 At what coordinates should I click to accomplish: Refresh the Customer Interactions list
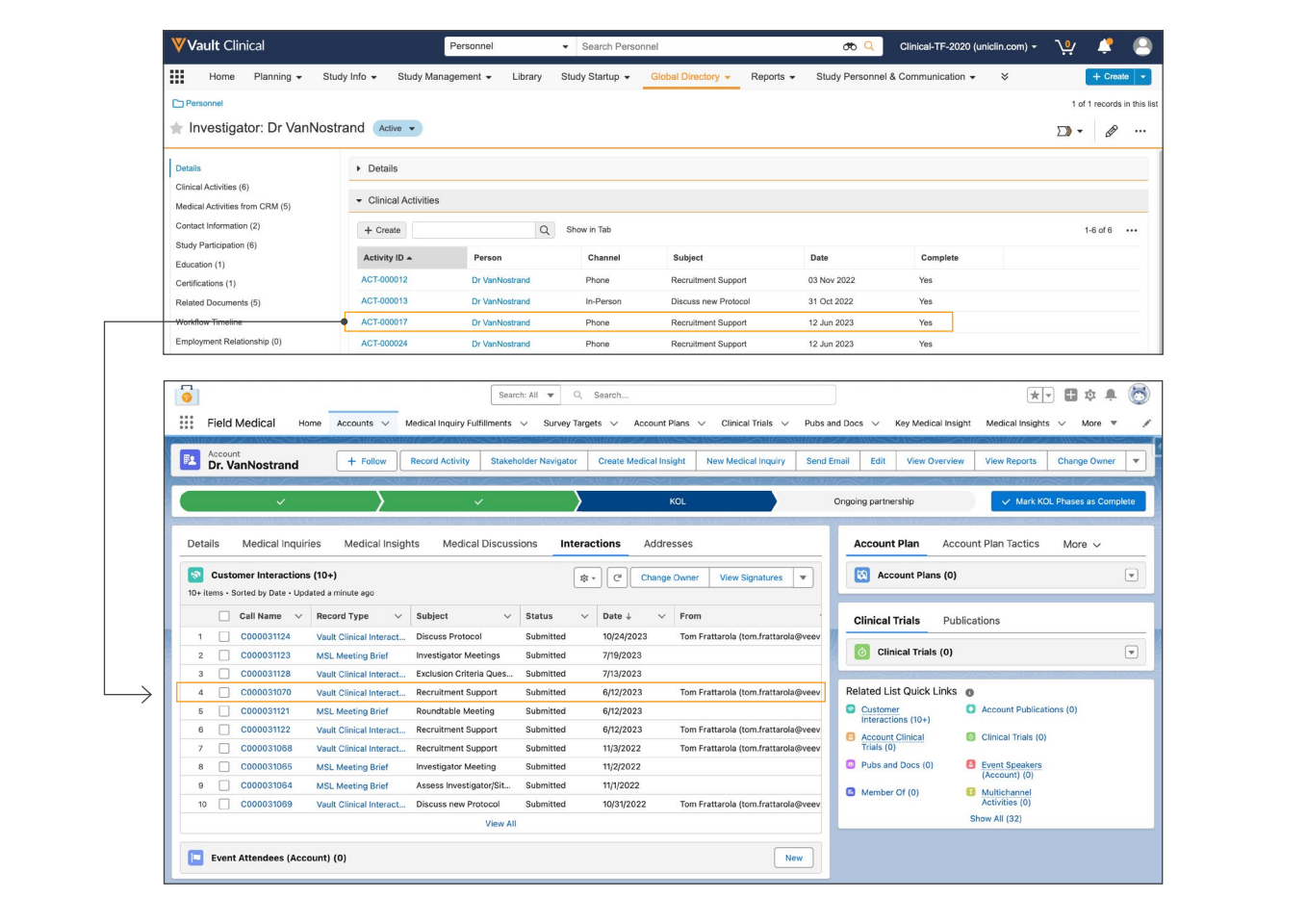[617, 577]
